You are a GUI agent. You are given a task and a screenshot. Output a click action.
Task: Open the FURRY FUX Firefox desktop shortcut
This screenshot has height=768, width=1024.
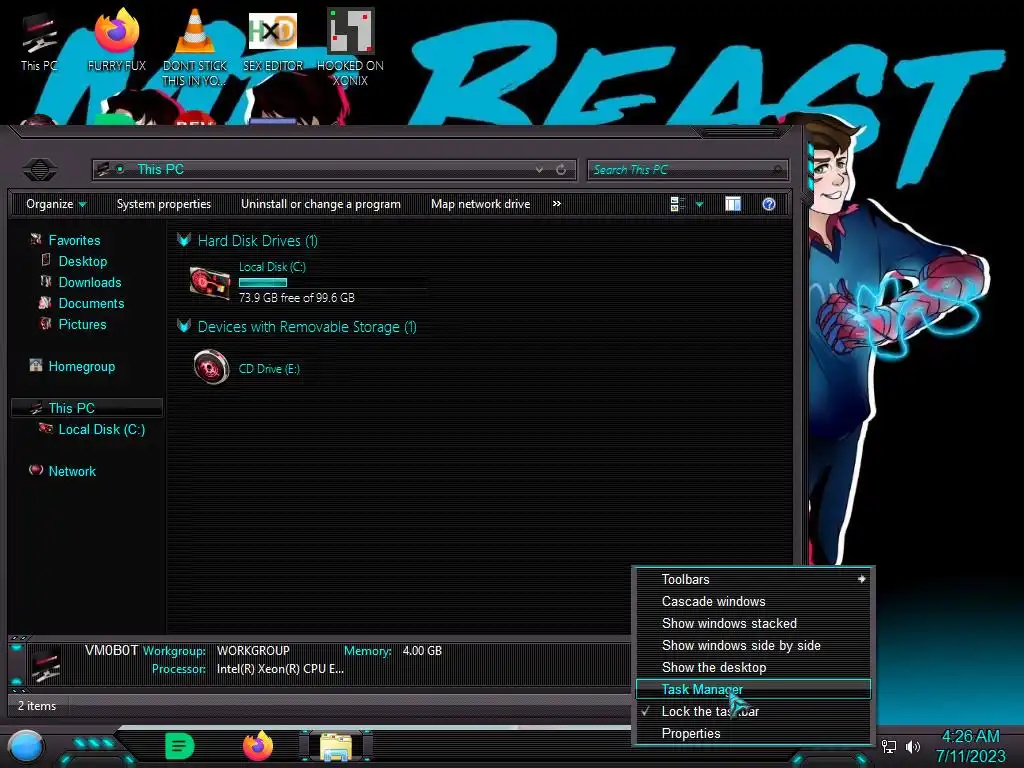pyautogui.click(x=117, y=40)
